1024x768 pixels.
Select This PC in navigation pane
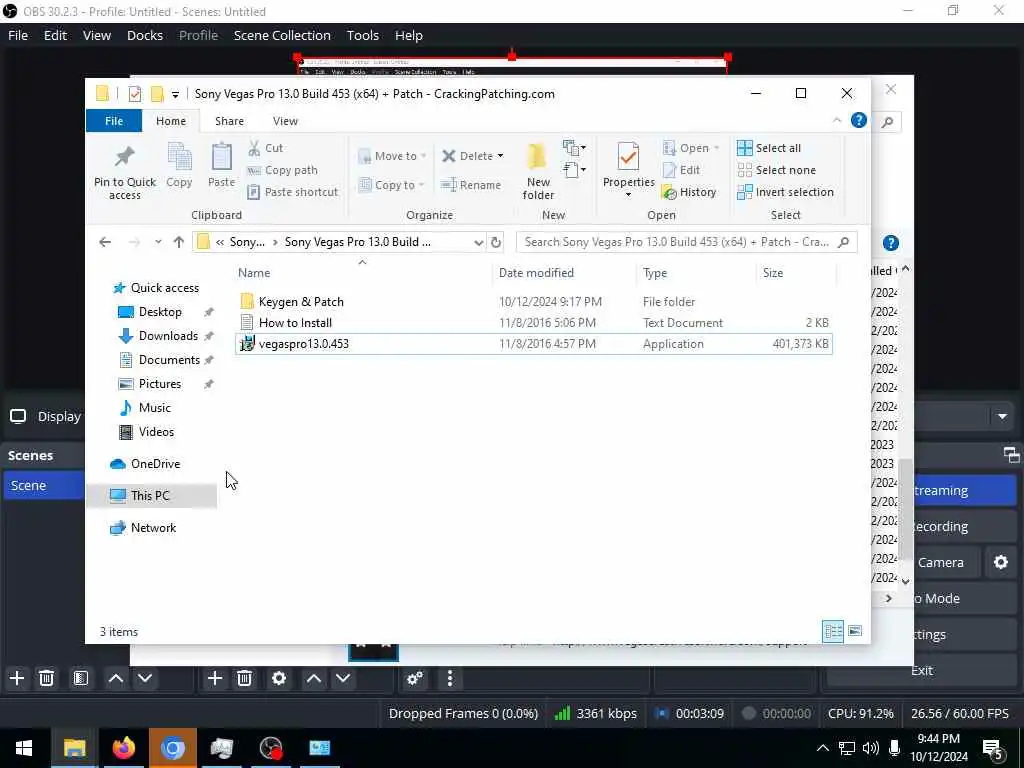152,496
